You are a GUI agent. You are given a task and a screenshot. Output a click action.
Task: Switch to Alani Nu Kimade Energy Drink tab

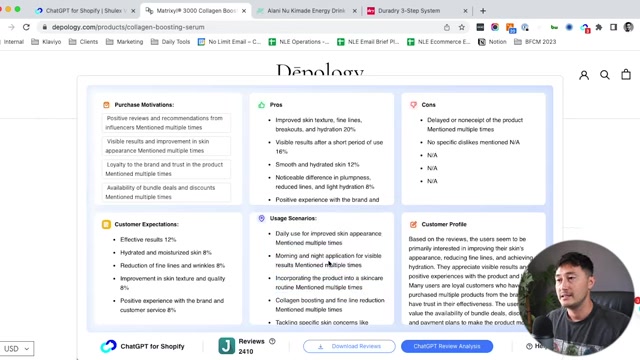point(306,11)
